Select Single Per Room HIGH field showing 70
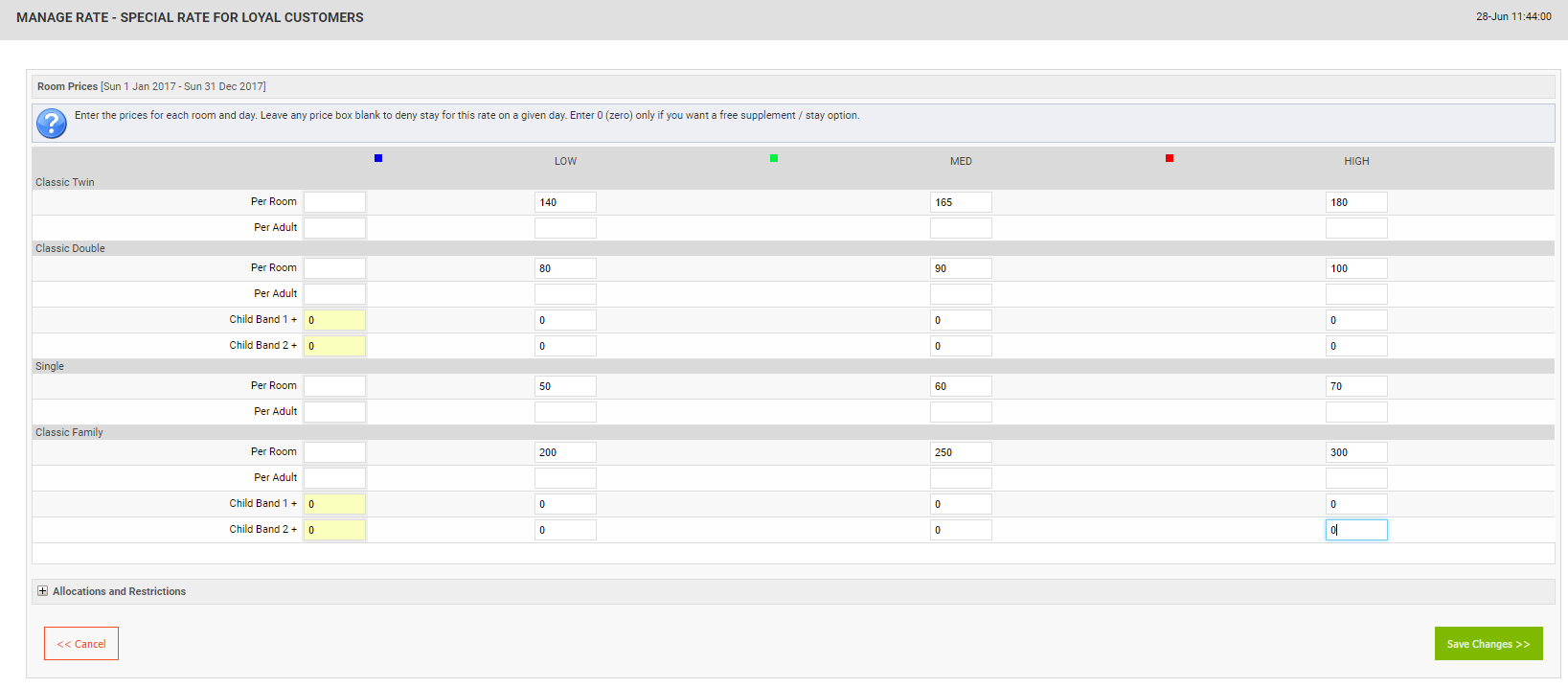Viewport: 1568px width, 688px height. coord(1356,386)
